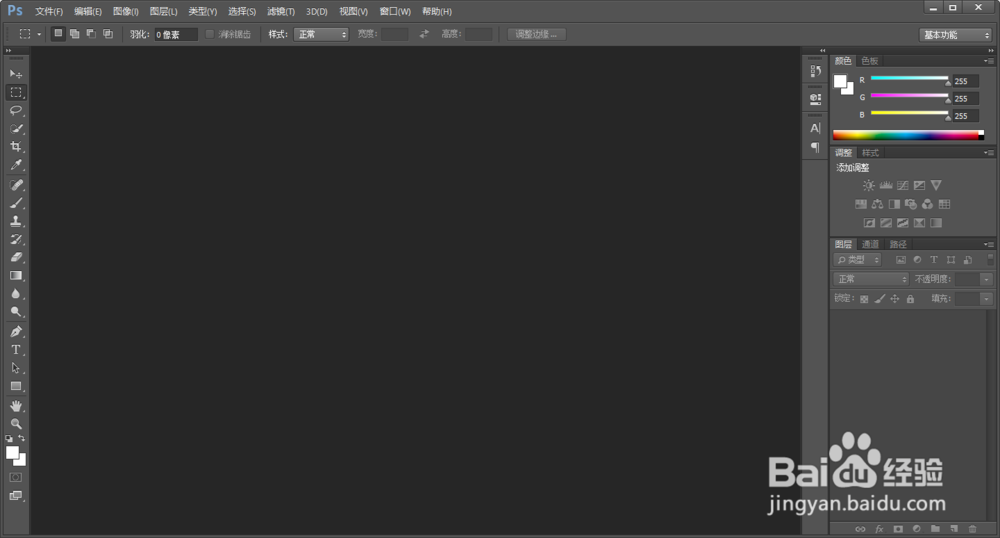Select the Blur tool
The image size is (1000, 538).
coord(16,294)
